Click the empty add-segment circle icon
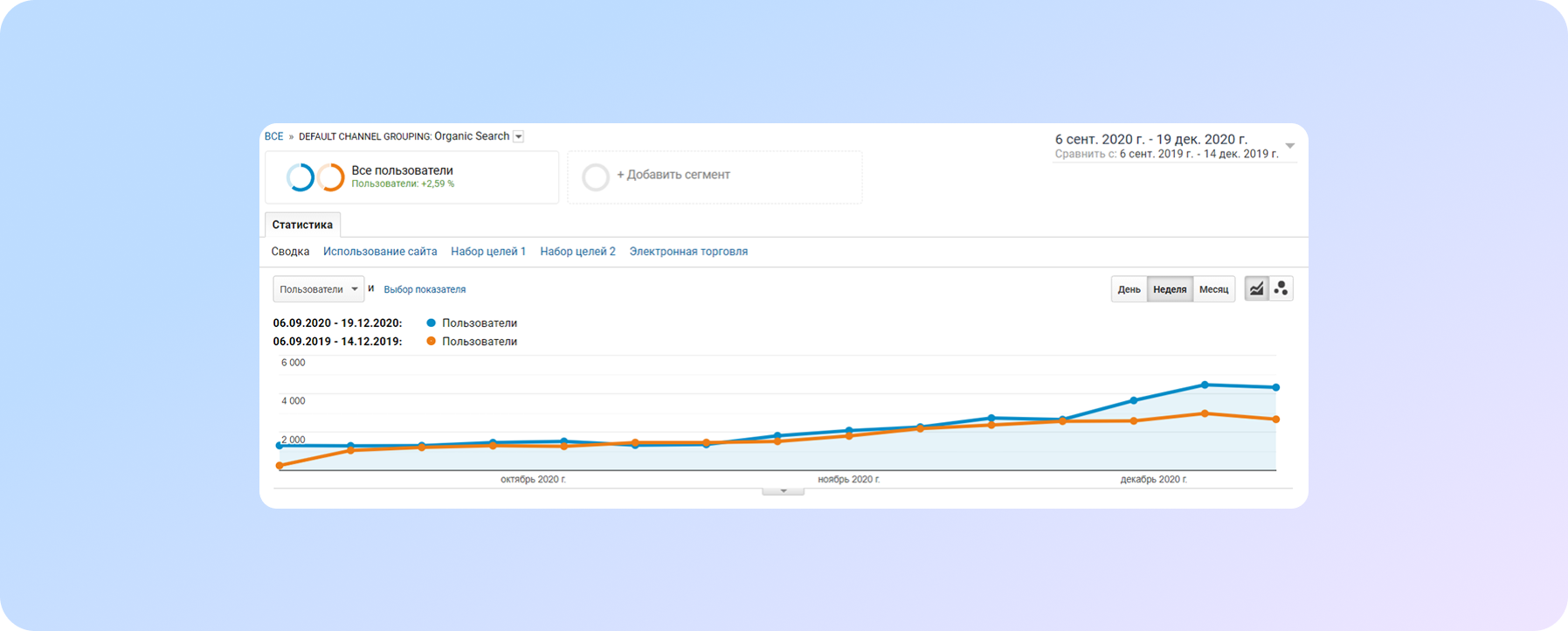The height and width of the screenshot is (631, 1568). [x=596, y=177]
